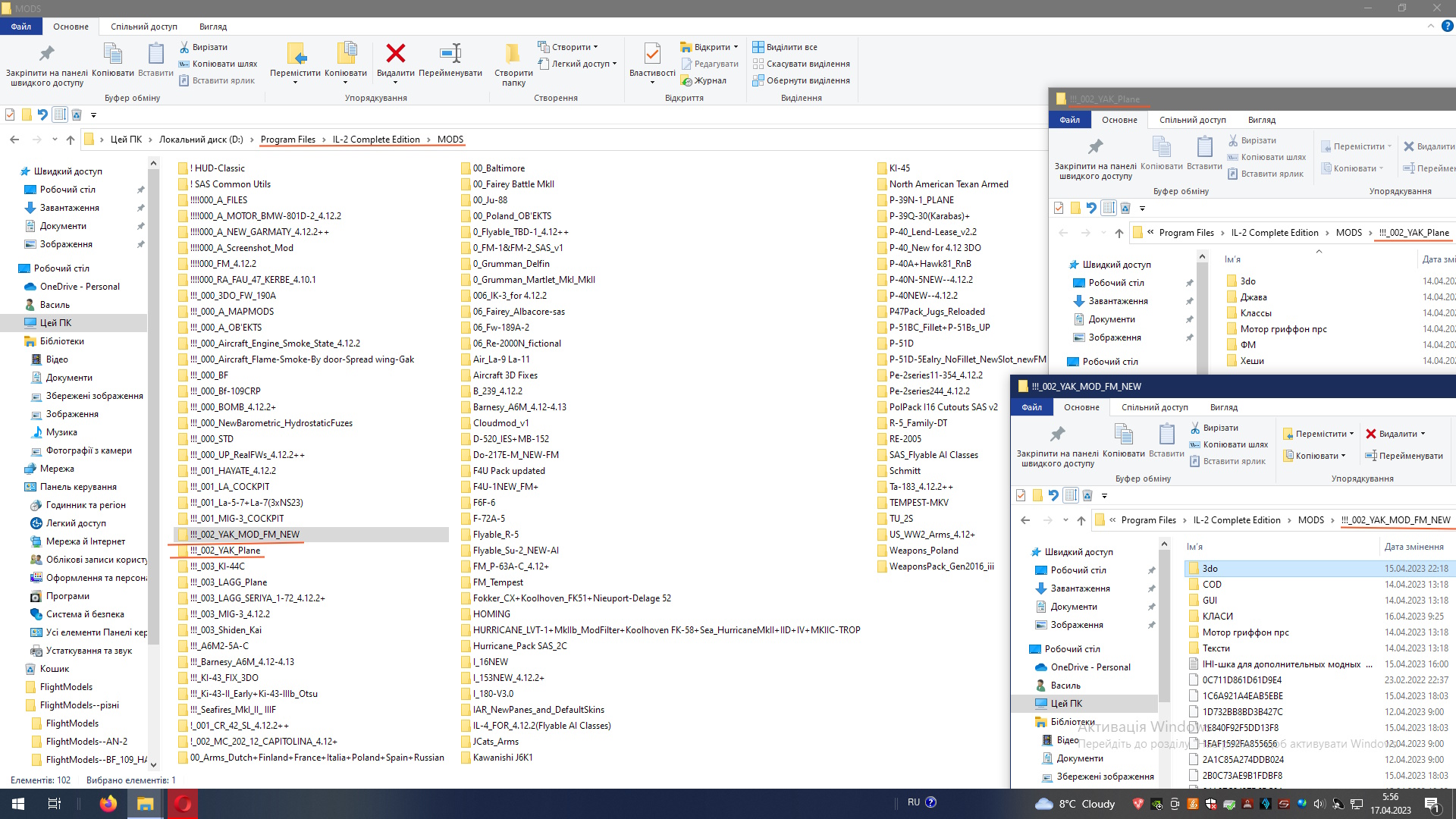Click the Delete (Видалити) red X icon
1456x819 pixels.
pyautogui.click(x=395, y=53)
